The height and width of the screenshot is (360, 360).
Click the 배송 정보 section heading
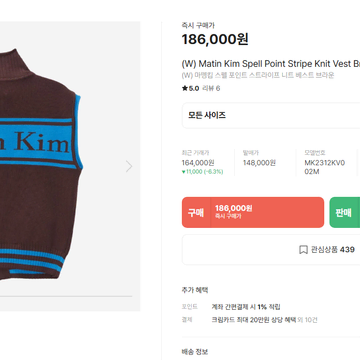[x=195, y=352]
